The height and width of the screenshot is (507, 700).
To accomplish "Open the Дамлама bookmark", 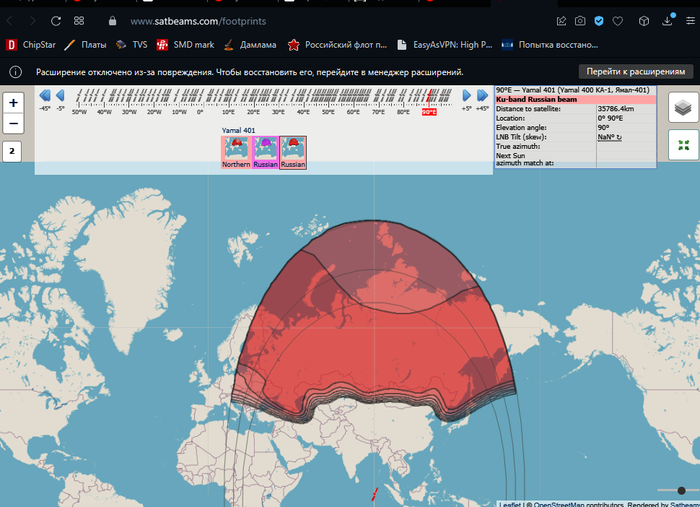I will [250, 45].
